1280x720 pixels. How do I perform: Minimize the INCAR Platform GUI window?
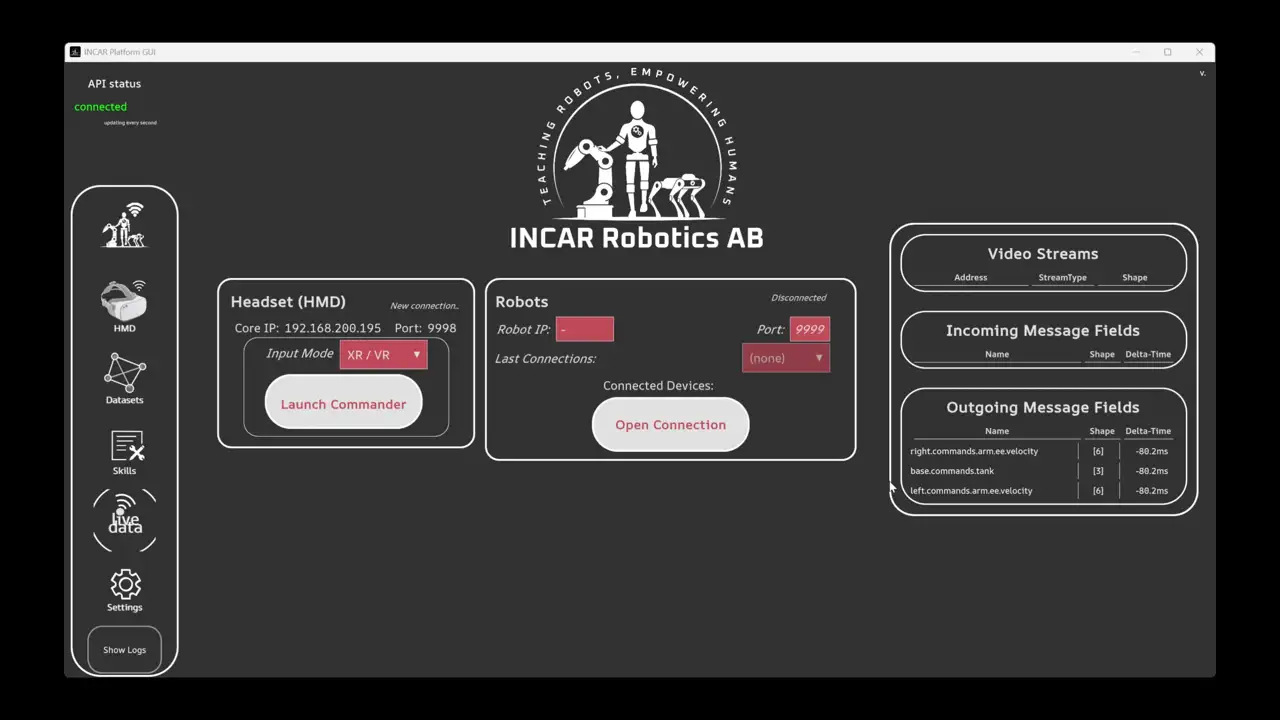(1136, 52)
